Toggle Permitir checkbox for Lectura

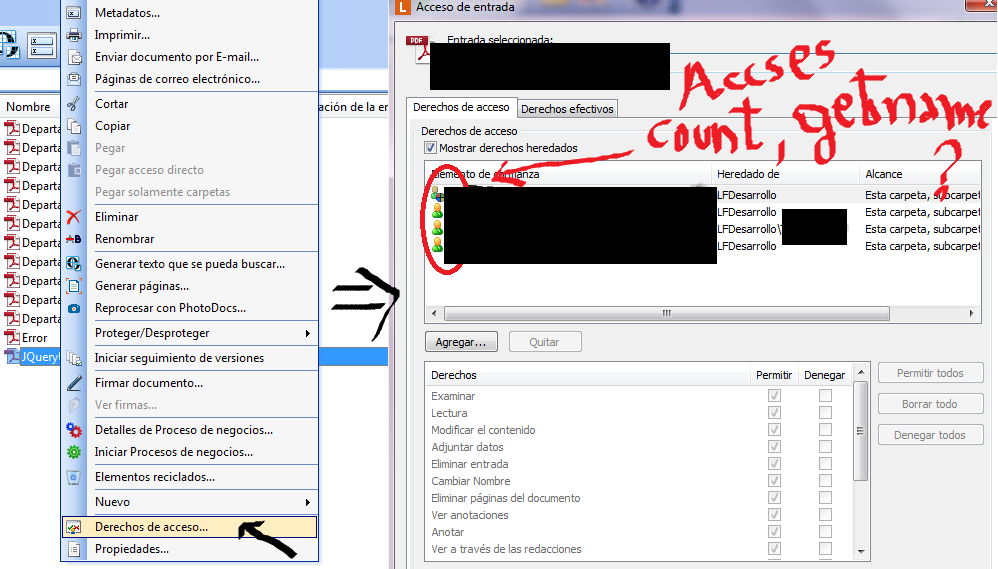pos(774,412)
